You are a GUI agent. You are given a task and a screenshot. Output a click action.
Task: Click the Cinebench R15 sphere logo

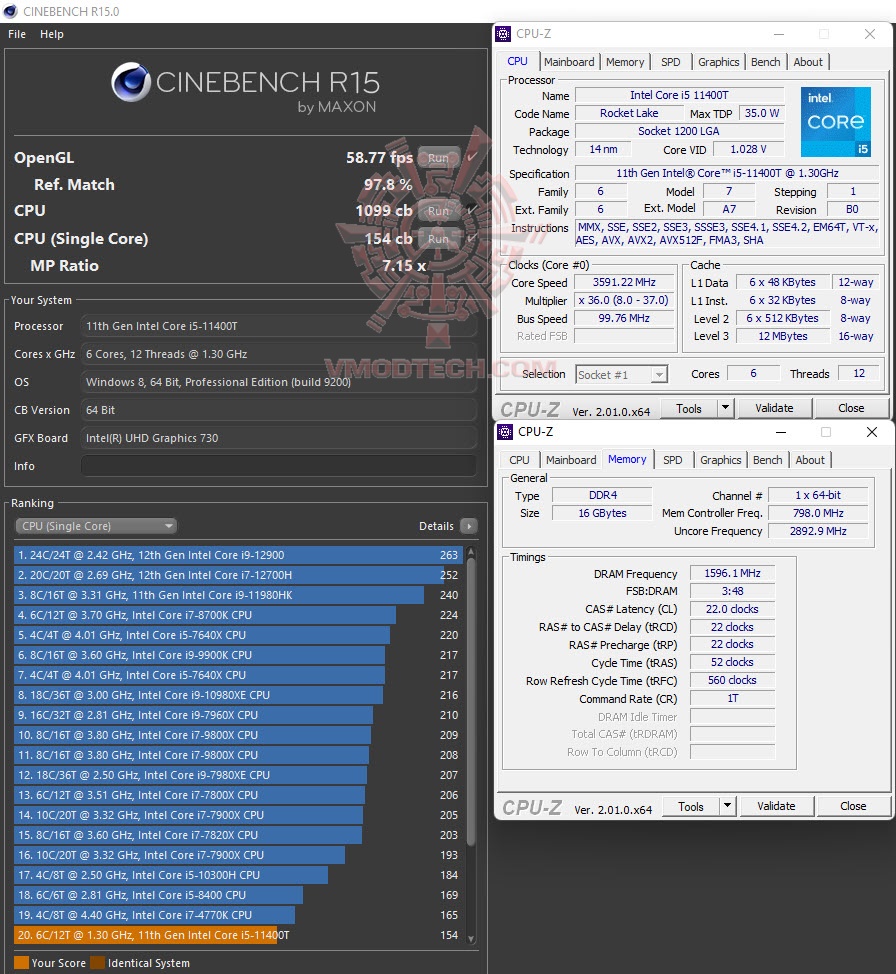coord(131,81)
